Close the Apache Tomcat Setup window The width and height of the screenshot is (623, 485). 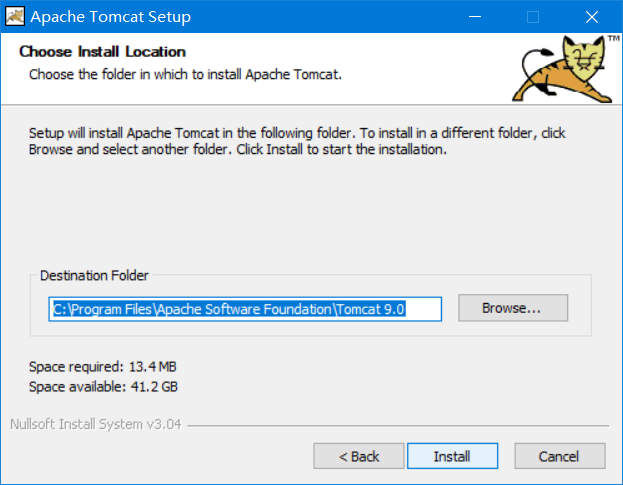point(592,17)
